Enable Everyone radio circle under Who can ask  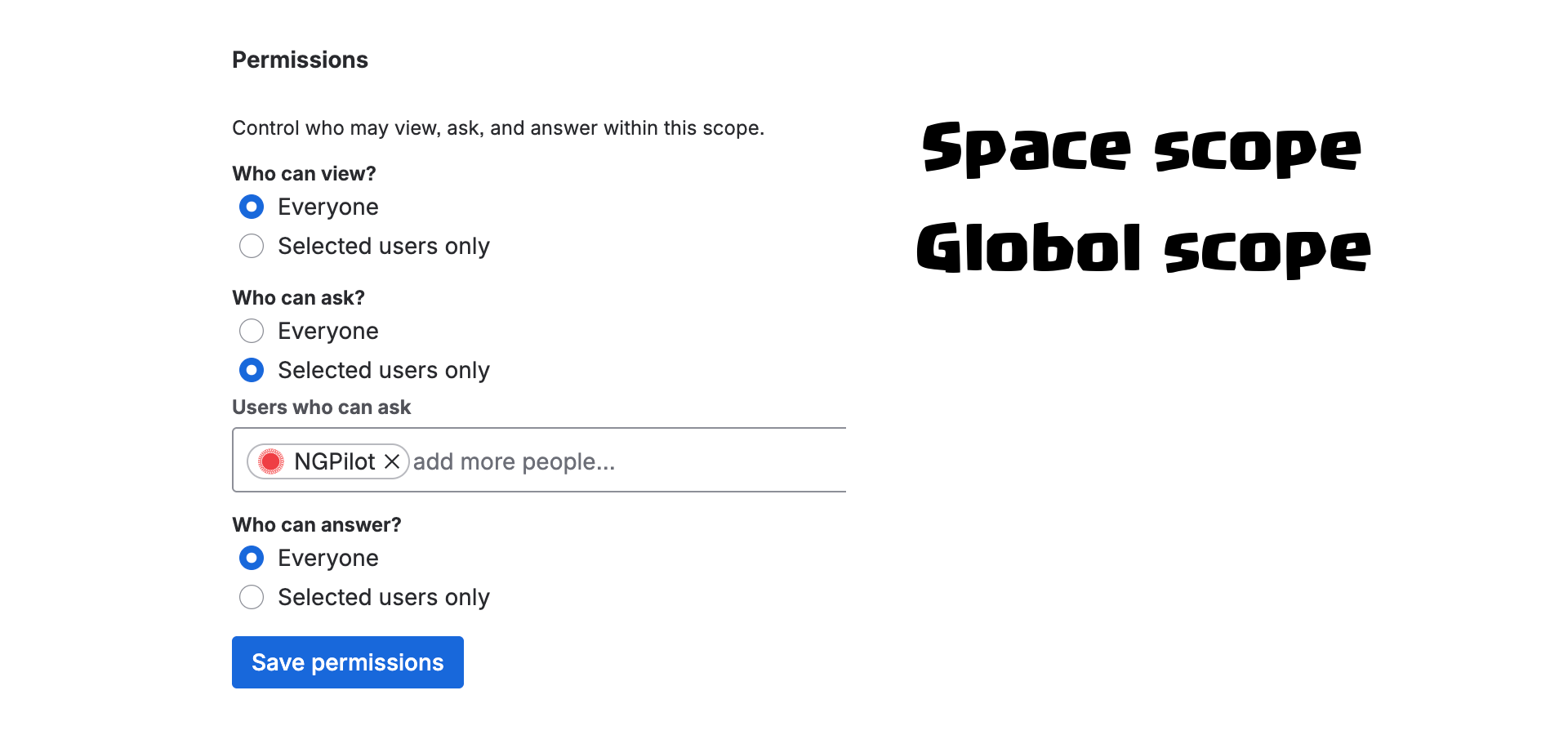click(x=252, y=331)
